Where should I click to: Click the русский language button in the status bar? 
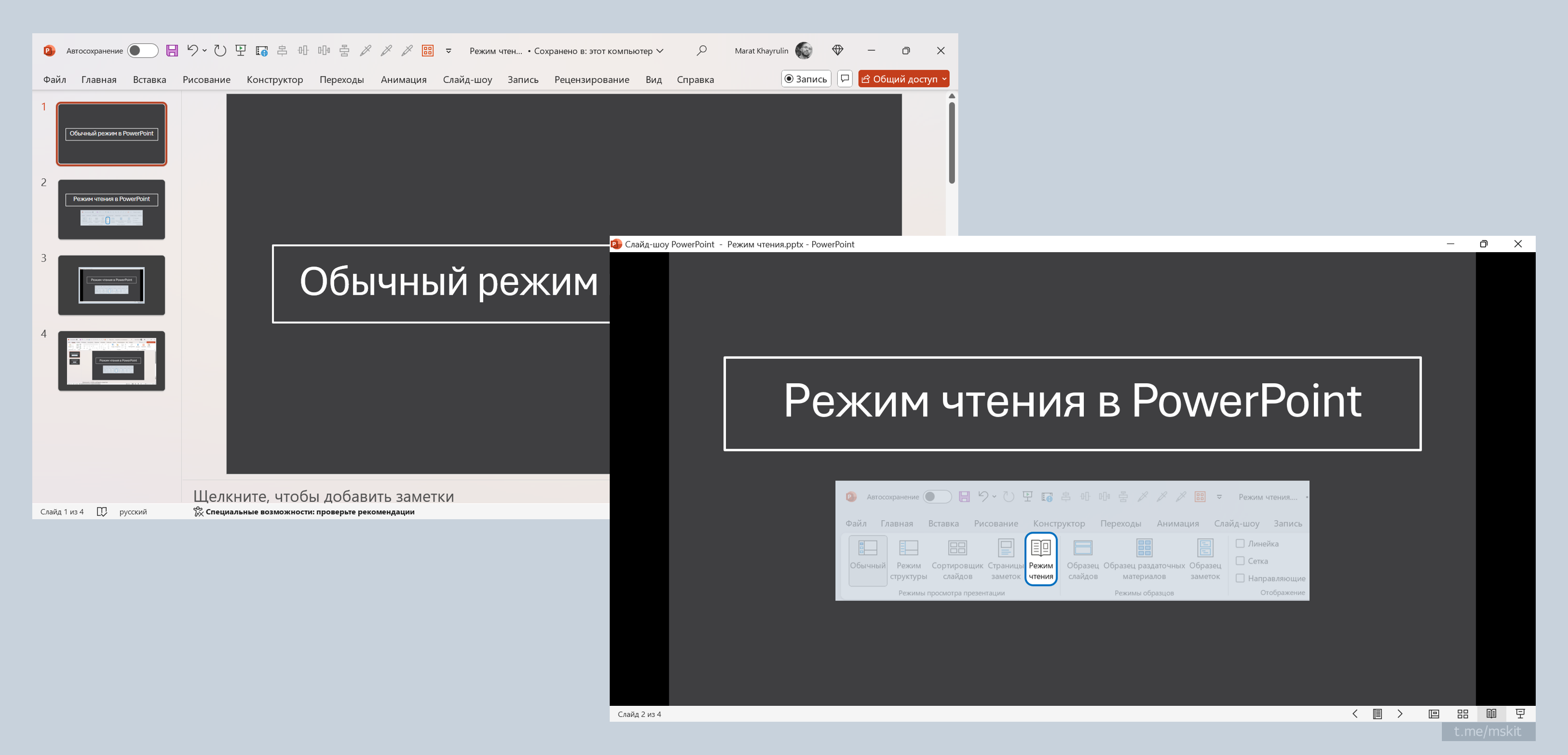pos(133,512)
